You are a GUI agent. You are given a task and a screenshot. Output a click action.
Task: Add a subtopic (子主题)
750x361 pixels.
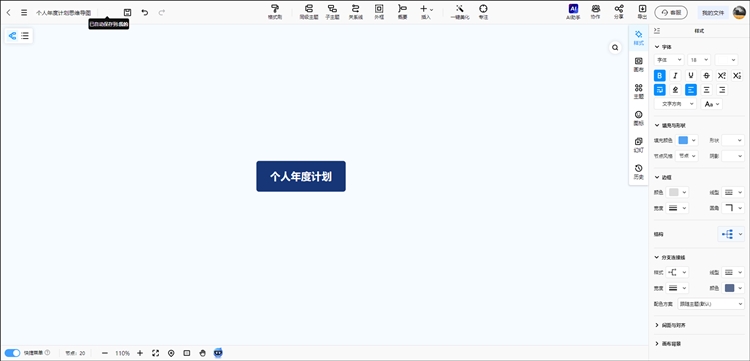(332, 12)
